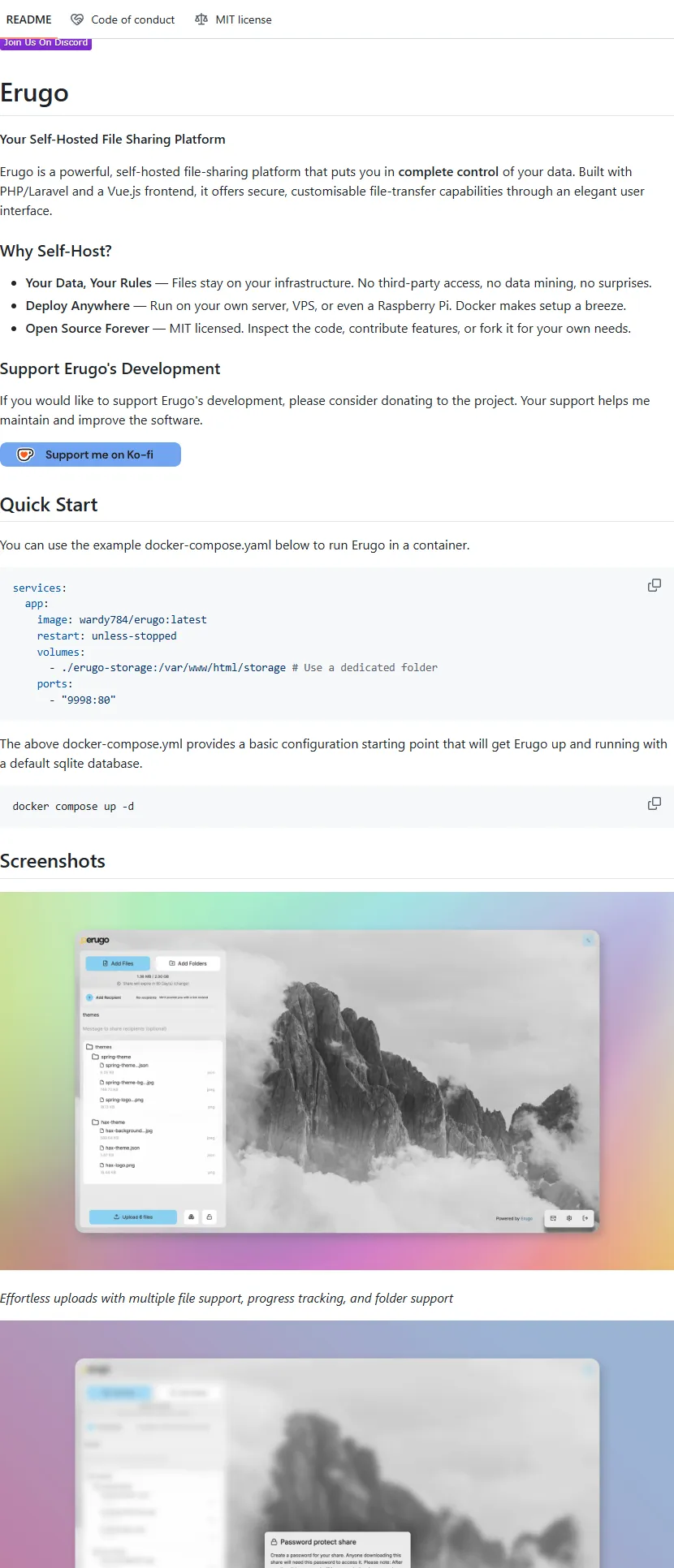Click the bold 'complete control' text
Image resolution: width=674 pixels, height=1568 pixels.
[x=448, y=172]
